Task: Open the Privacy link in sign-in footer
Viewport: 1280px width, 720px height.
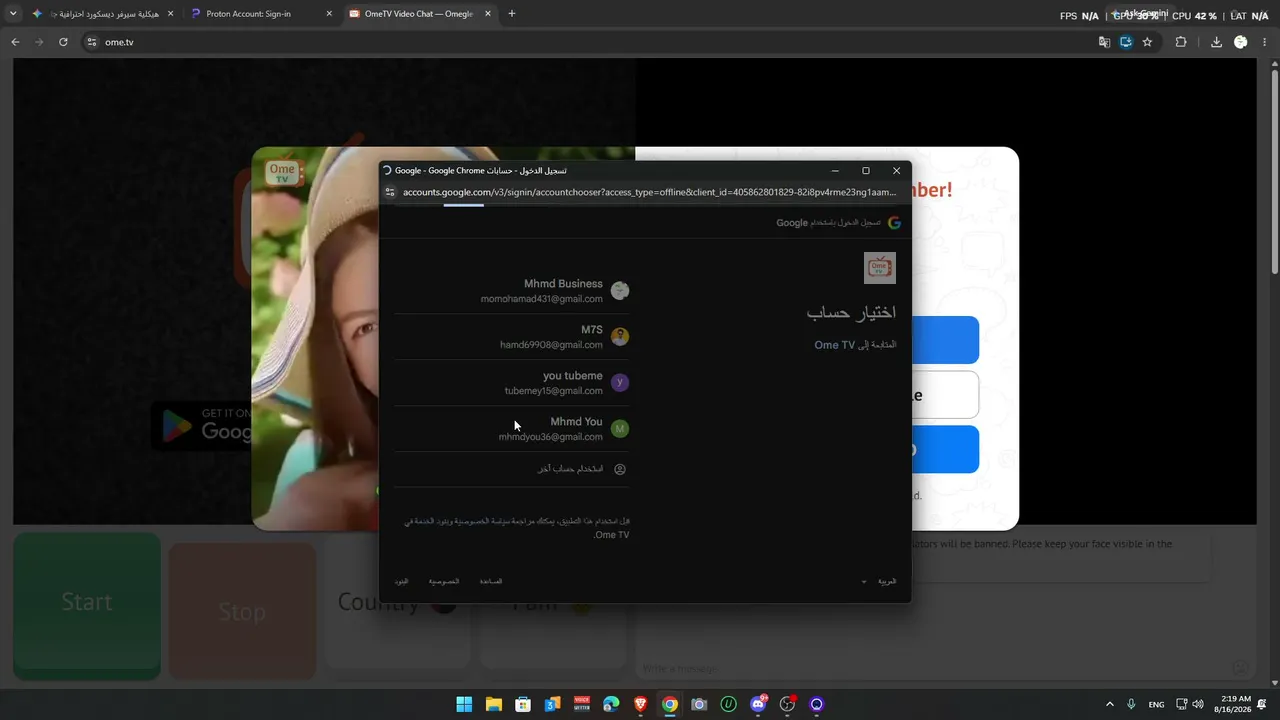Action: coord(444,581)
